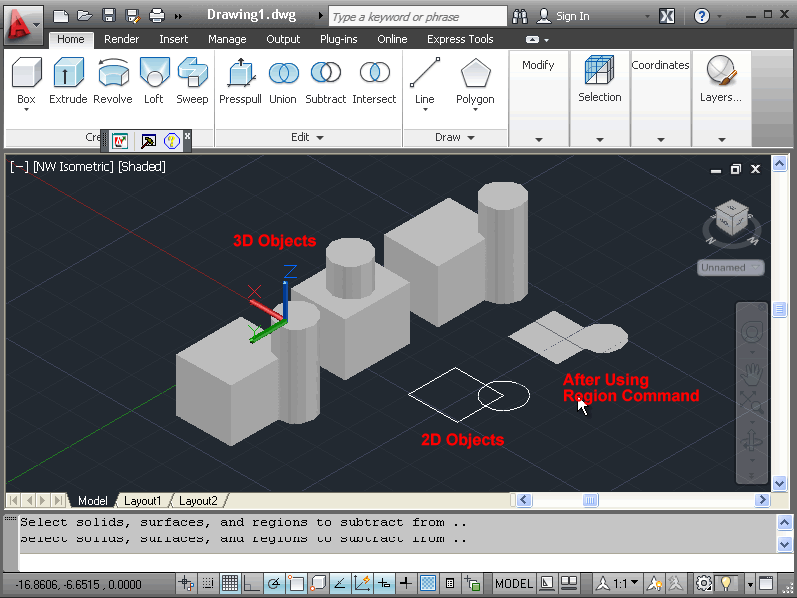Pick the Sweep tool
The image size is (797, 598).
pyautogui.click(x=192, y=81)
